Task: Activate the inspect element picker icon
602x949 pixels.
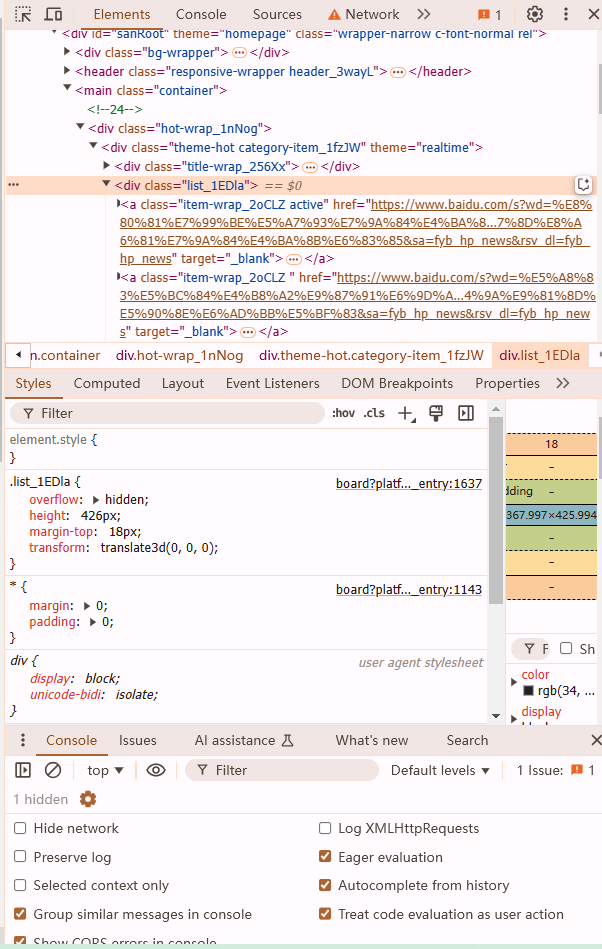Action: coord(22,15)
